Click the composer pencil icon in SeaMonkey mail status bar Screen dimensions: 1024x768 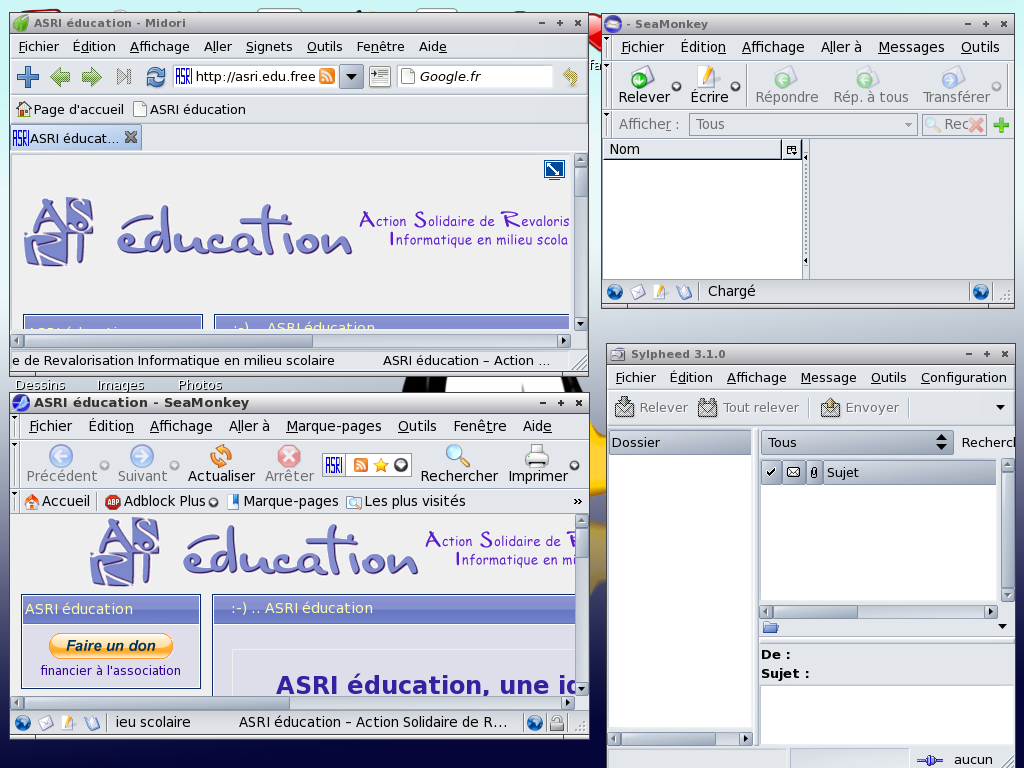click(x=660, y=292)
